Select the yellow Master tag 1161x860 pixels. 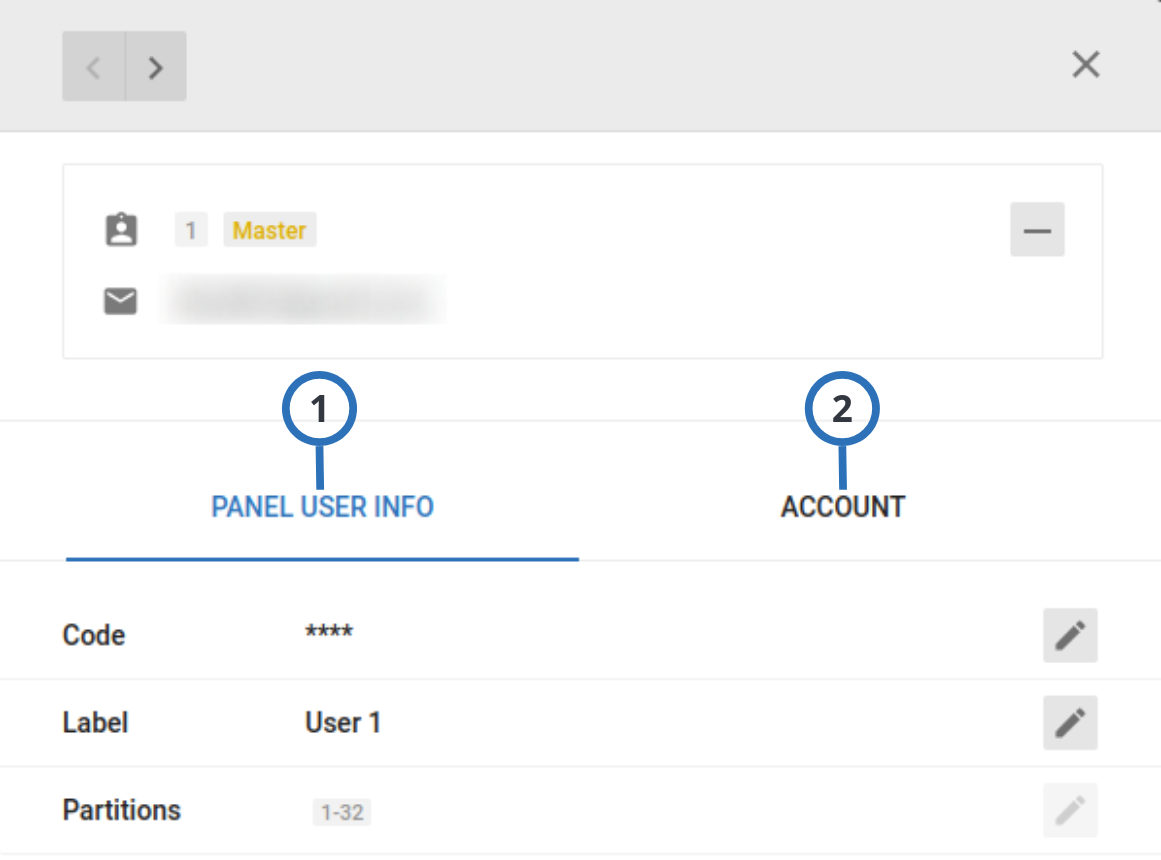pos(269,230)
